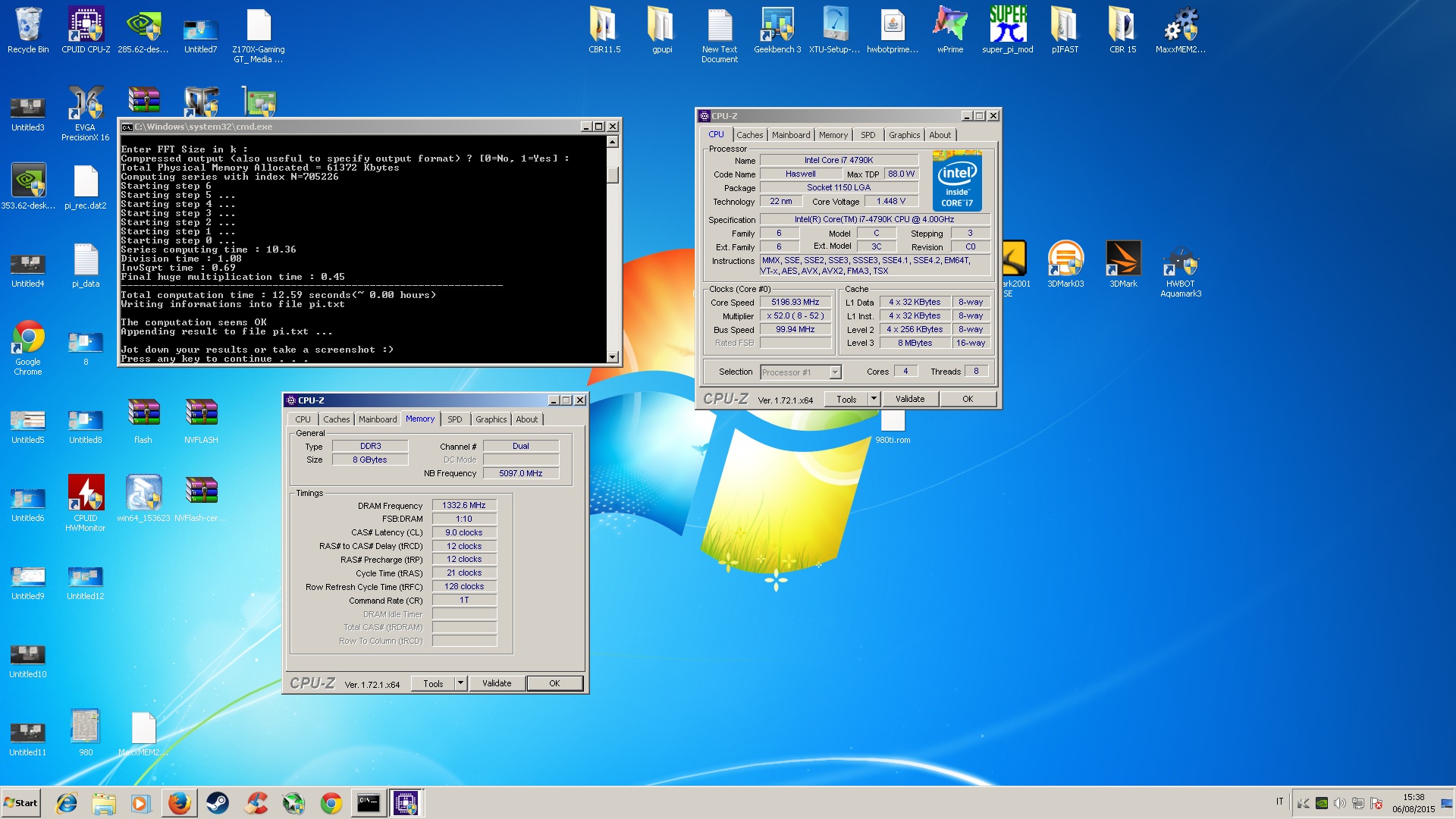This screenshot has height=819, width=1456.
Task: Click OK in Memory CPU-Z window
Action: tap(554, 683)
